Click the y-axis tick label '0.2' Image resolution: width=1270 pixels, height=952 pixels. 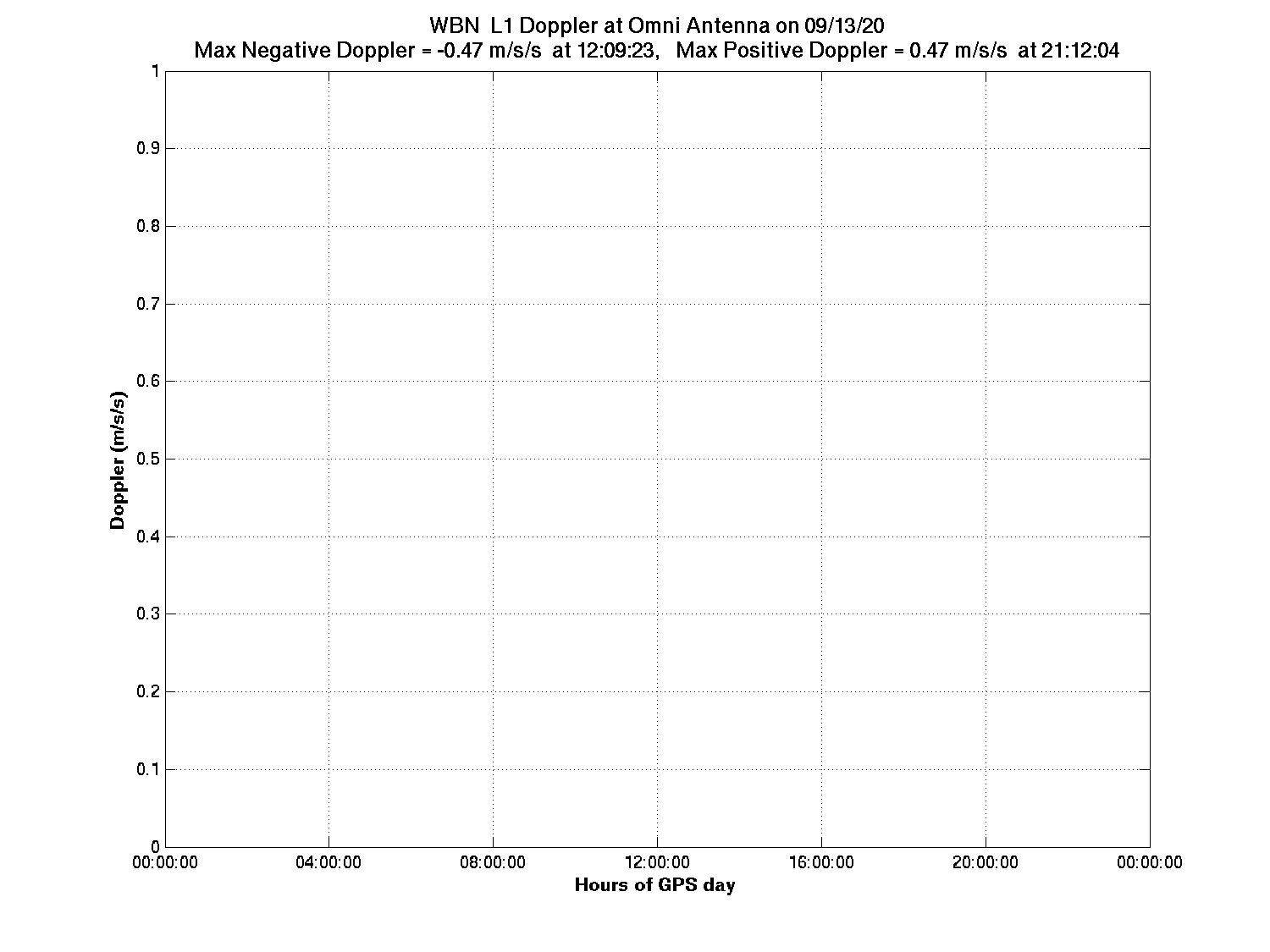tap(148, 691)
